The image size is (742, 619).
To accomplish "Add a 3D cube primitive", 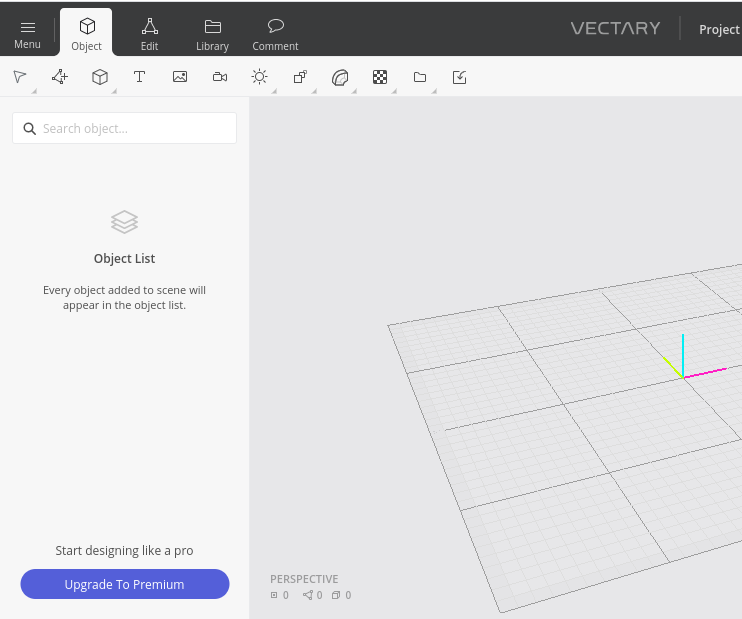I will 100,77.
